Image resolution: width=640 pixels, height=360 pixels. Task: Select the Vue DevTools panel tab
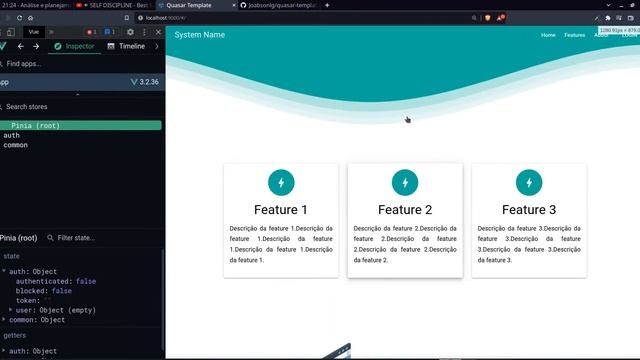[x=33, y=32]
